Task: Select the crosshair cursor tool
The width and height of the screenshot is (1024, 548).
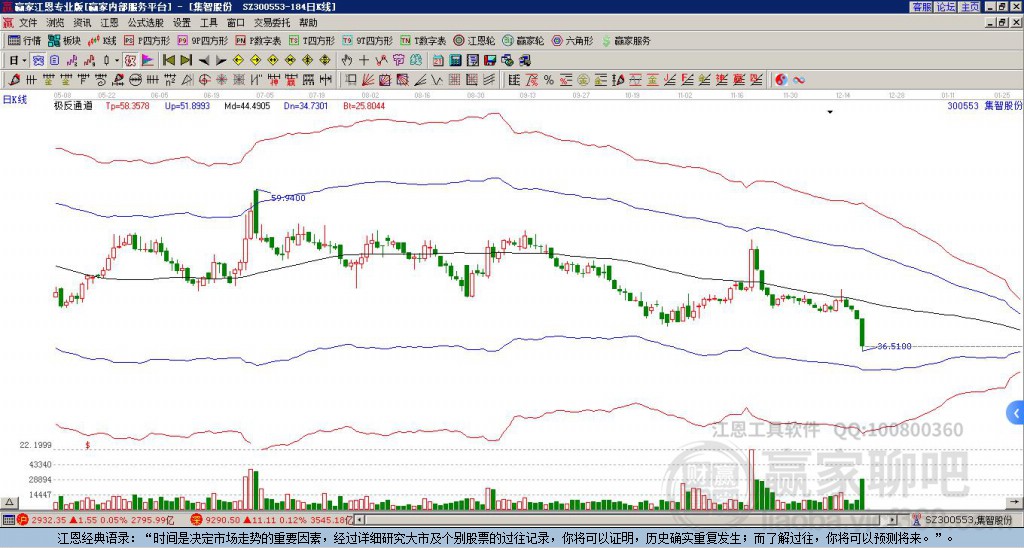Action: pyautogui.click(x=364, y=61)
